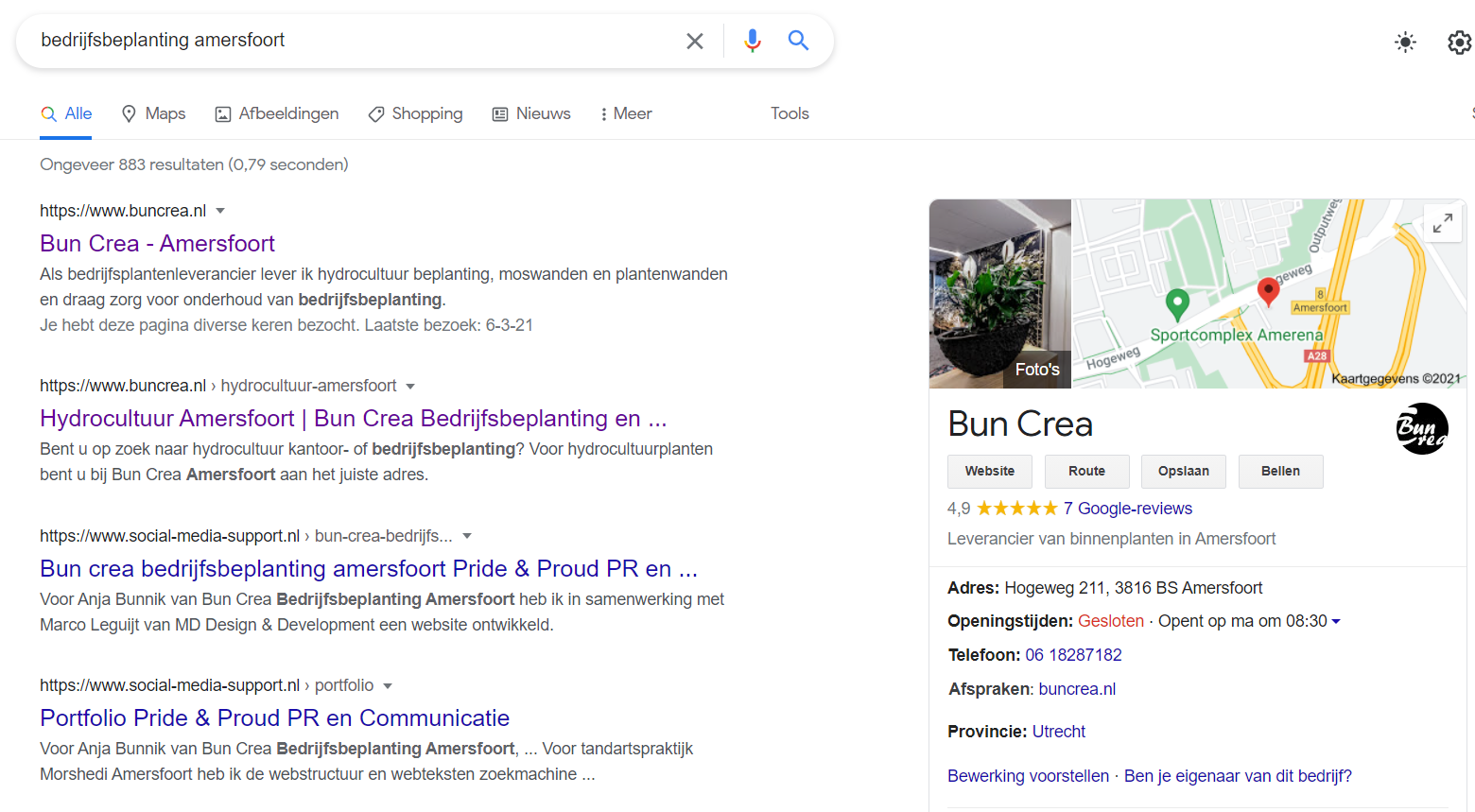Click the Ongeveer 883 resultaten text

click(194, 164)
